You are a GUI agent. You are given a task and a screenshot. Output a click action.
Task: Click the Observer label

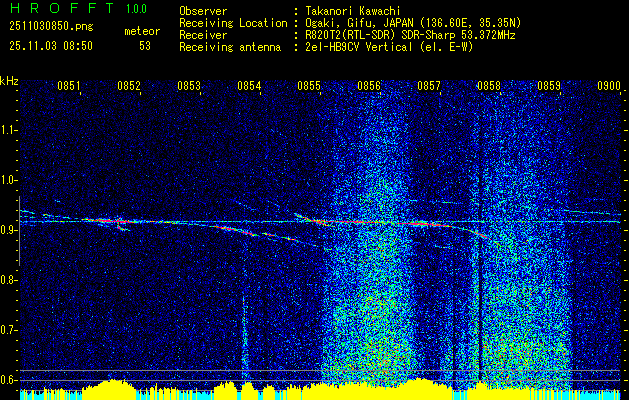(203, 11)
